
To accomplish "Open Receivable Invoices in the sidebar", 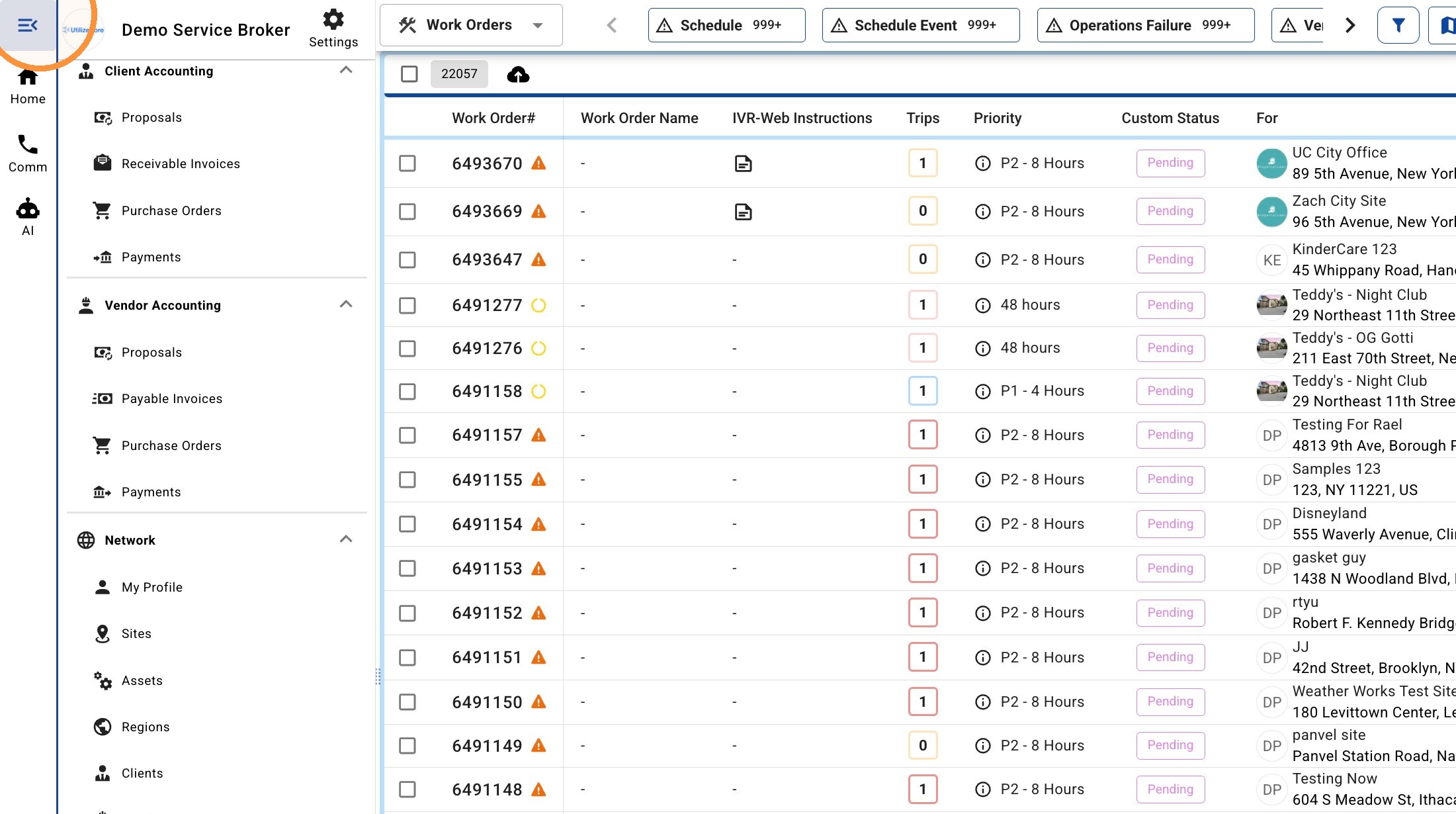I will [x=181, y=163].
